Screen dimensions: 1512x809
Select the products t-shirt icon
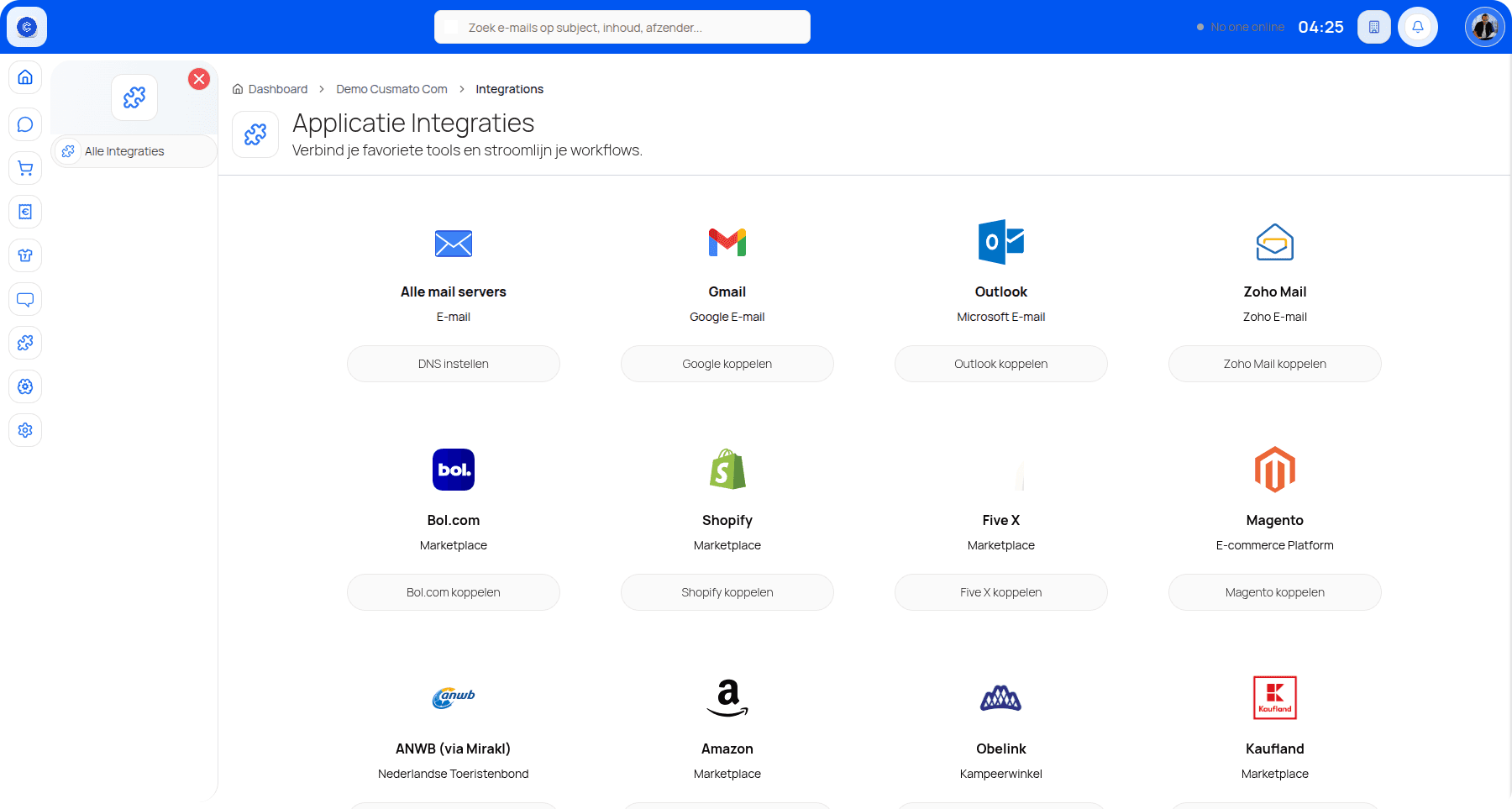(x=25, y=255)
